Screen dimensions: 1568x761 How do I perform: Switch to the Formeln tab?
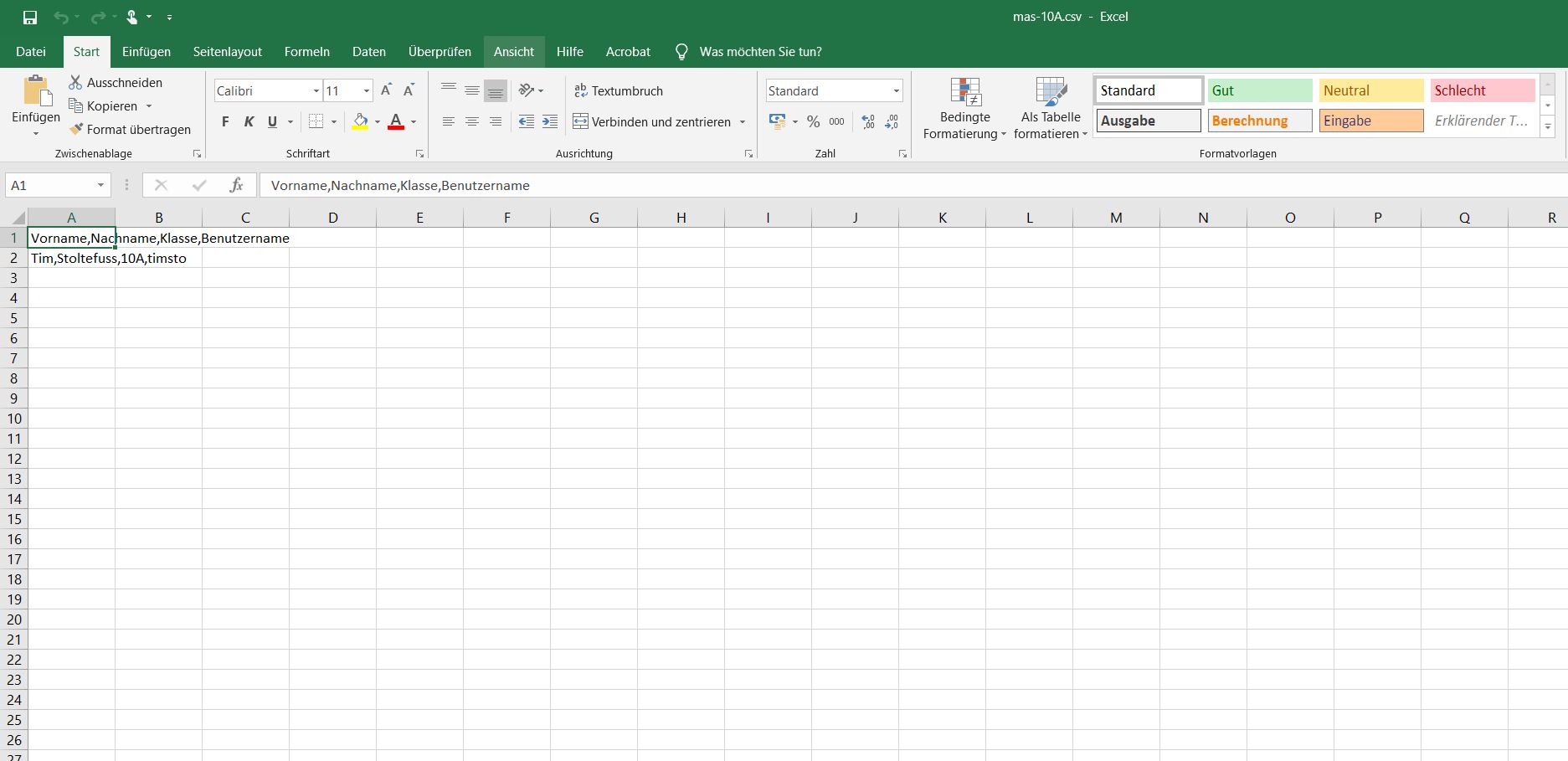[306, 52]
